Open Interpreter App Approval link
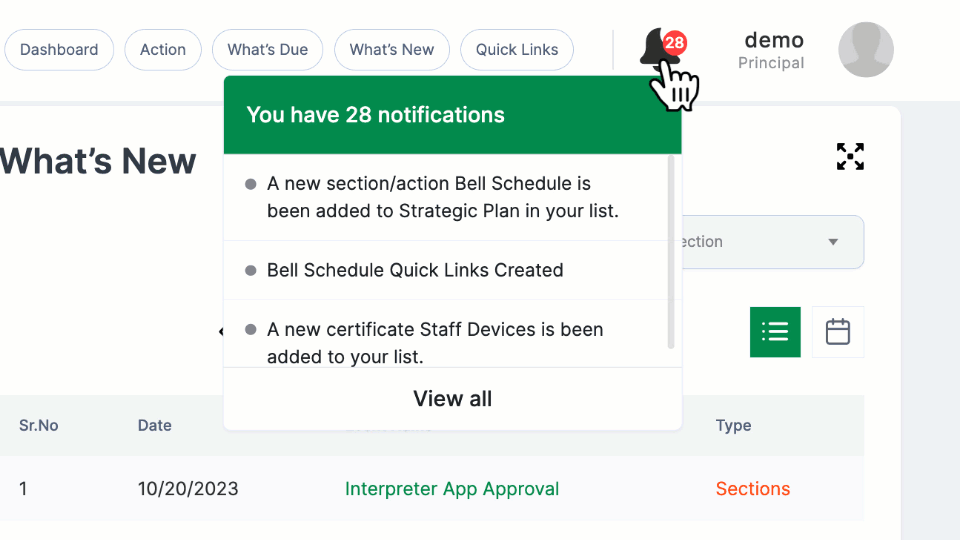 pyautogui.click(x=452, y=489)
